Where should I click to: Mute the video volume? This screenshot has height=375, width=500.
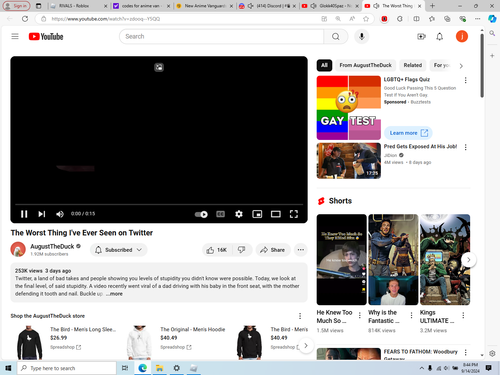60,214
